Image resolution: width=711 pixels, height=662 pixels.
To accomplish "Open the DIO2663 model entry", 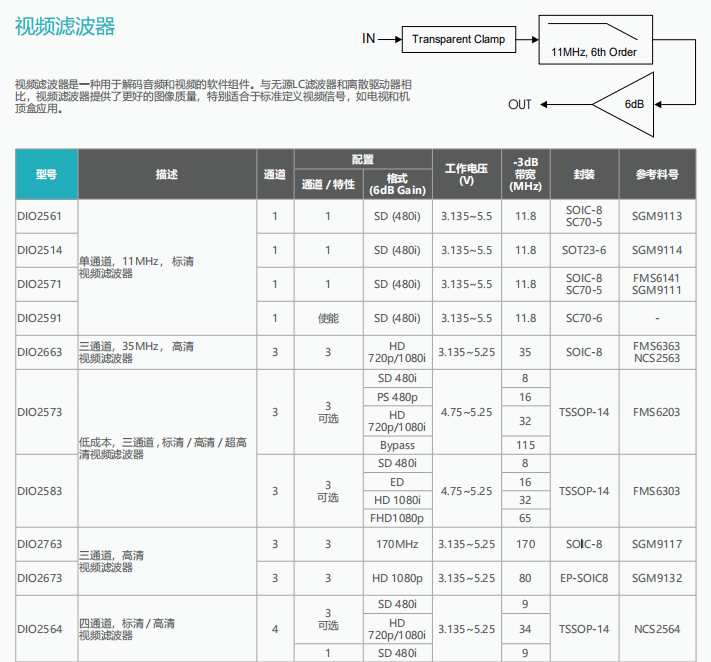I will coord(40,352).
